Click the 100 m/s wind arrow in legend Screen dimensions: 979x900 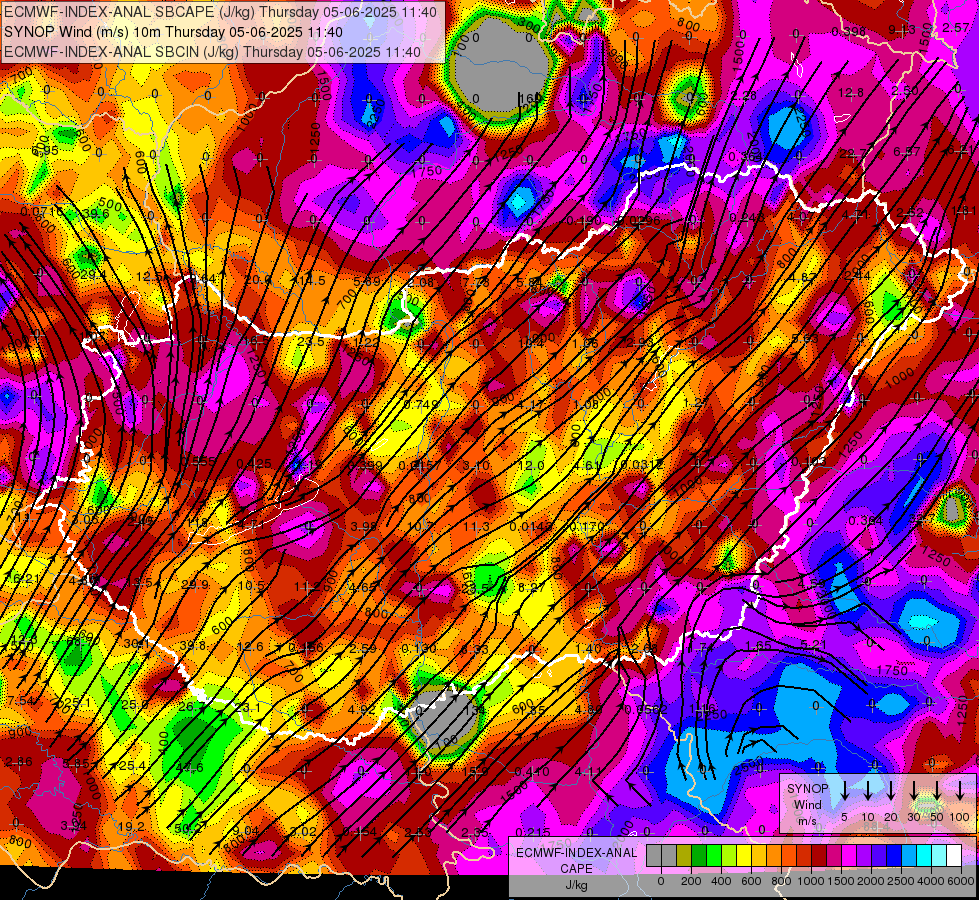960,790
